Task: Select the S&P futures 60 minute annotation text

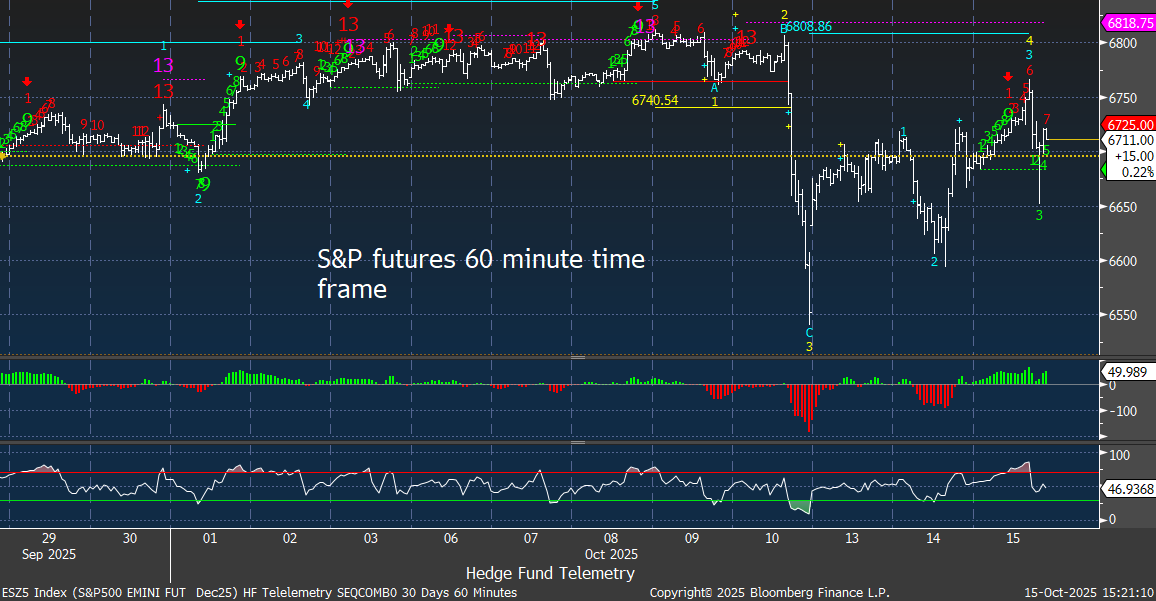Action: point(481,273)
